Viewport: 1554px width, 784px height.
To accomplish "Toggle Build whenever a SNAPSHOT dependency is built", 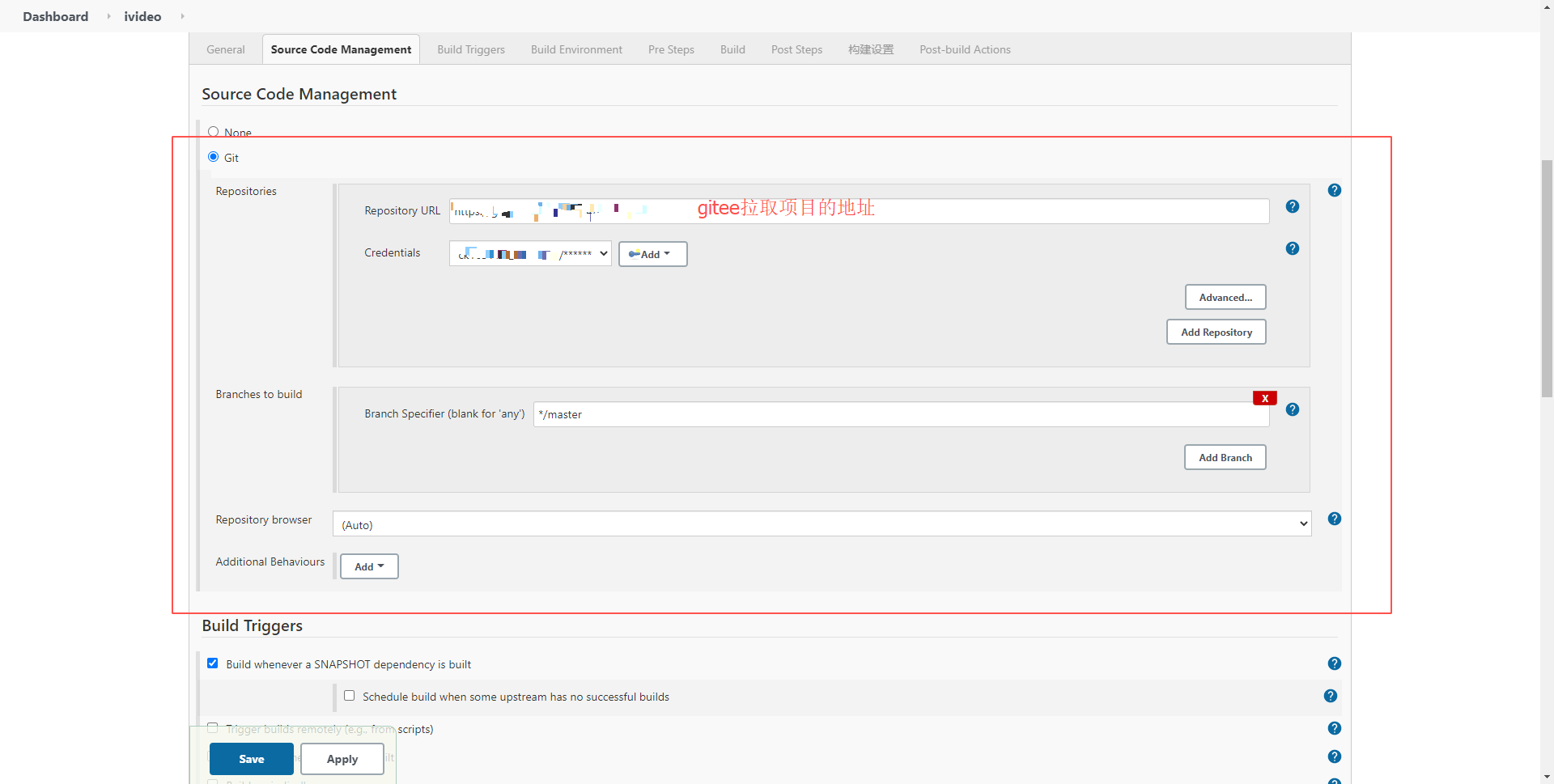I will coord(212,663).
